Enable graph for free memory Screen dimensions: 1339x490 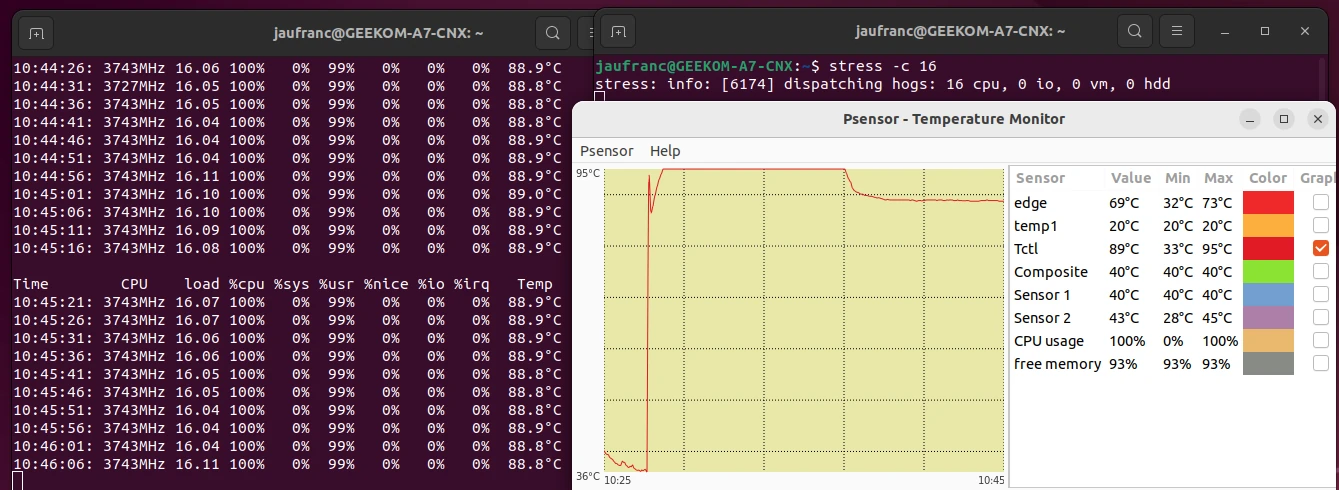[1321, 363]
